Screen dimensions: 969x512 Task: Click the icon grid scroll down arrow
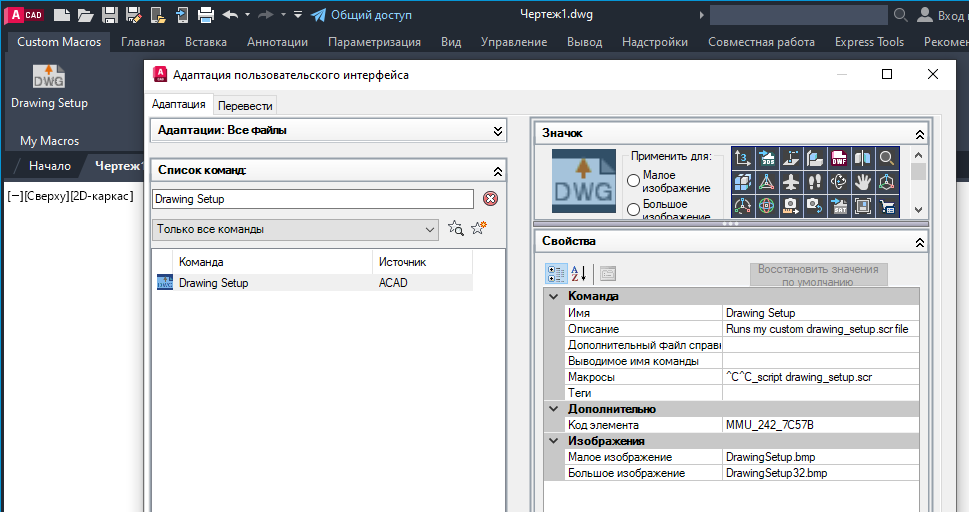pyautogui.click(x=918, y=210)
